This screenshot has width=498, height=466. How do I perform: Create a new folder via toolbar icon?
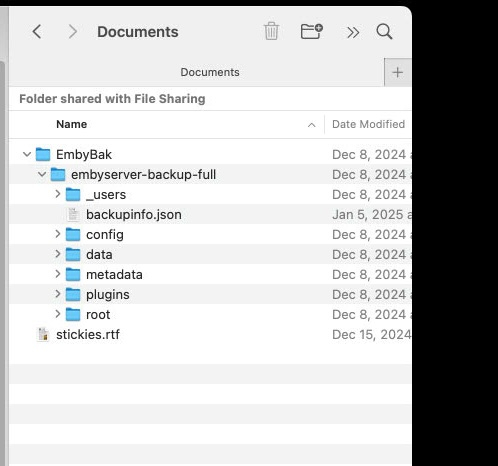[x=311, y=31]
